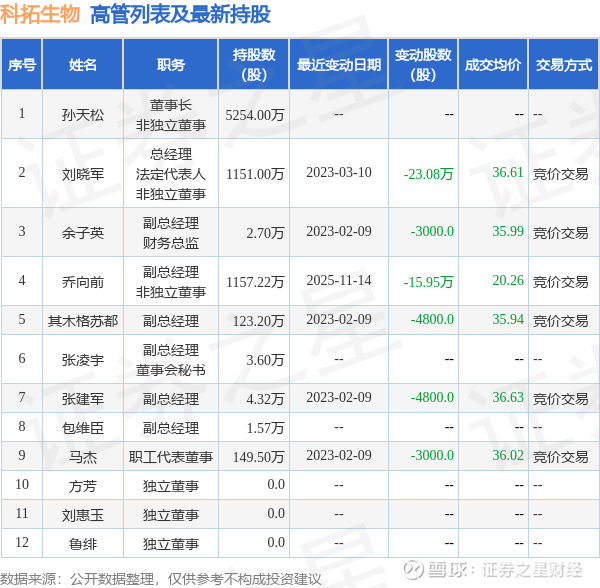This screenshot has height=588, width=600.
Task: Click -4800.0 in 张建军's row
Action: tap(432, 397)
